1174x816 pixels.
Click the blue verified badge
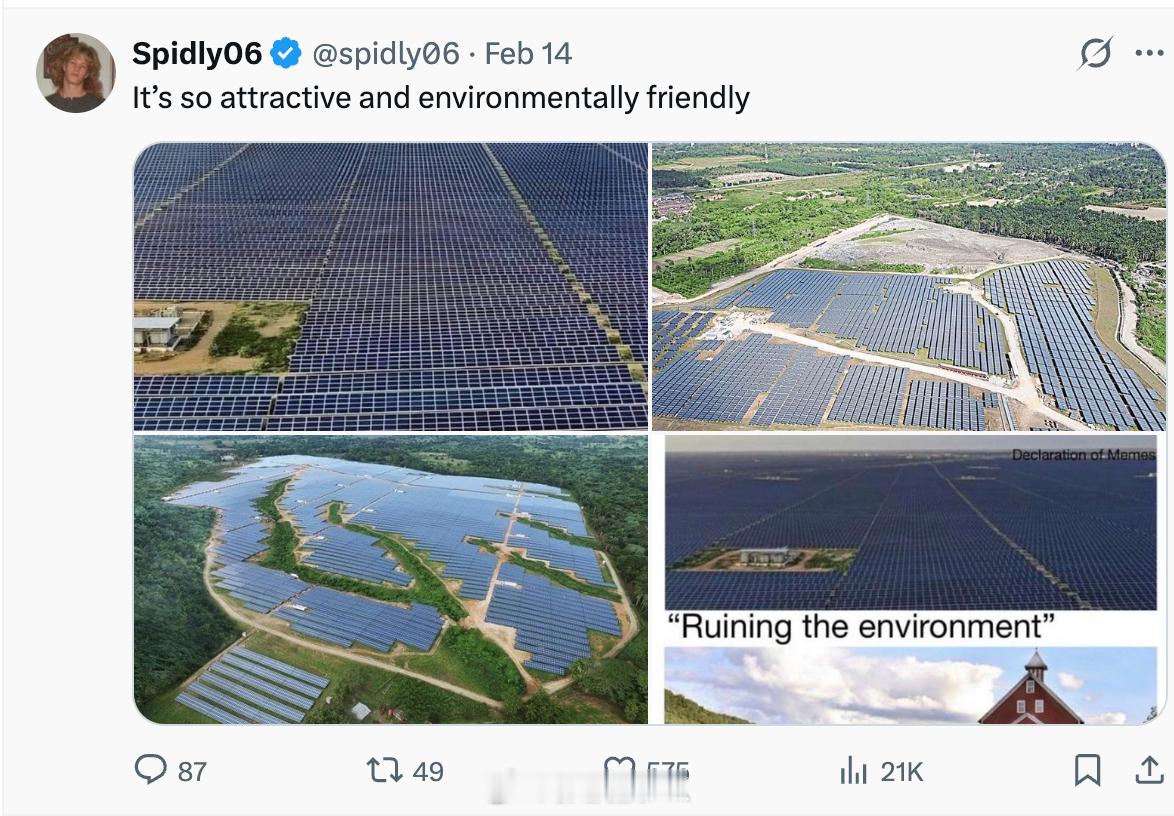[x=287, y=54]
